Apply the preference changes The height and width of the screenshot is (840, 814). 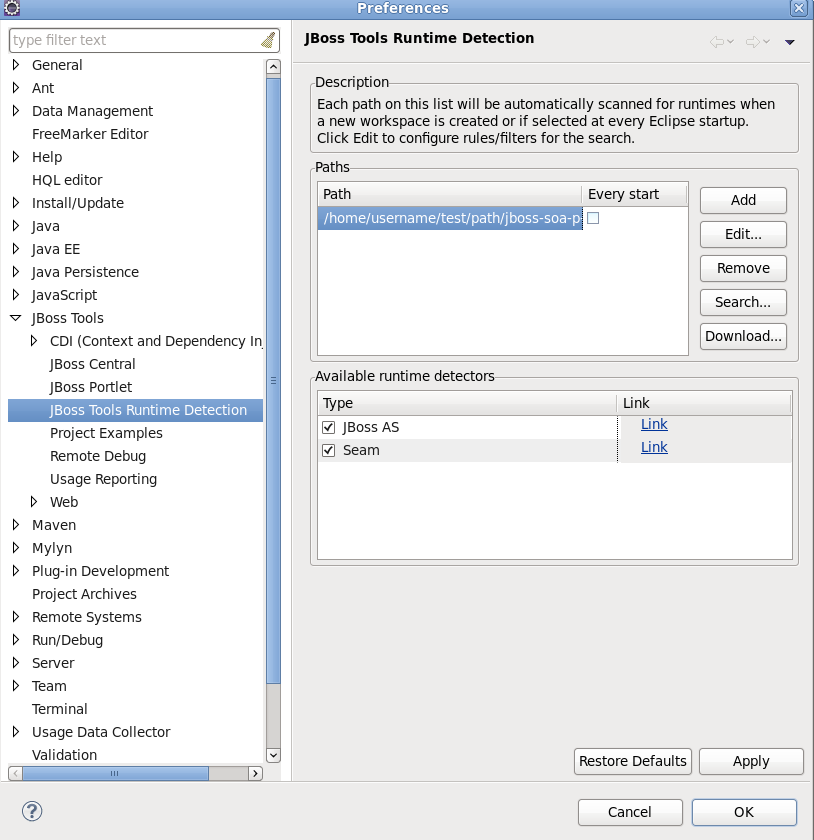(x=751, y=761)
